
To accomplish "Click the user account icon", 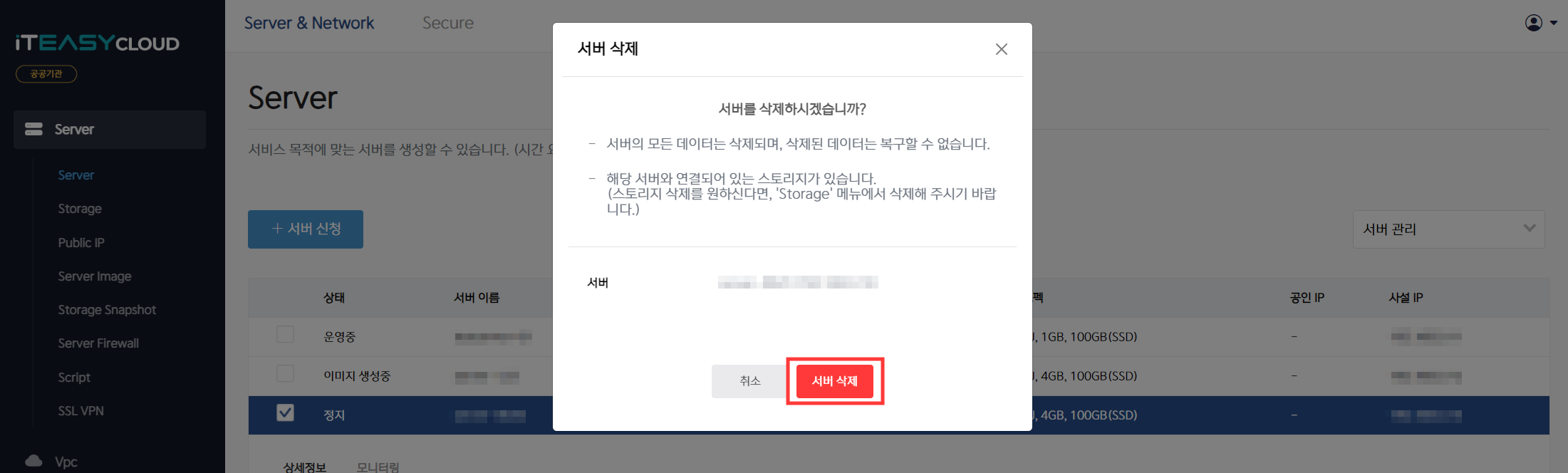I will [x=1534, y=23].
